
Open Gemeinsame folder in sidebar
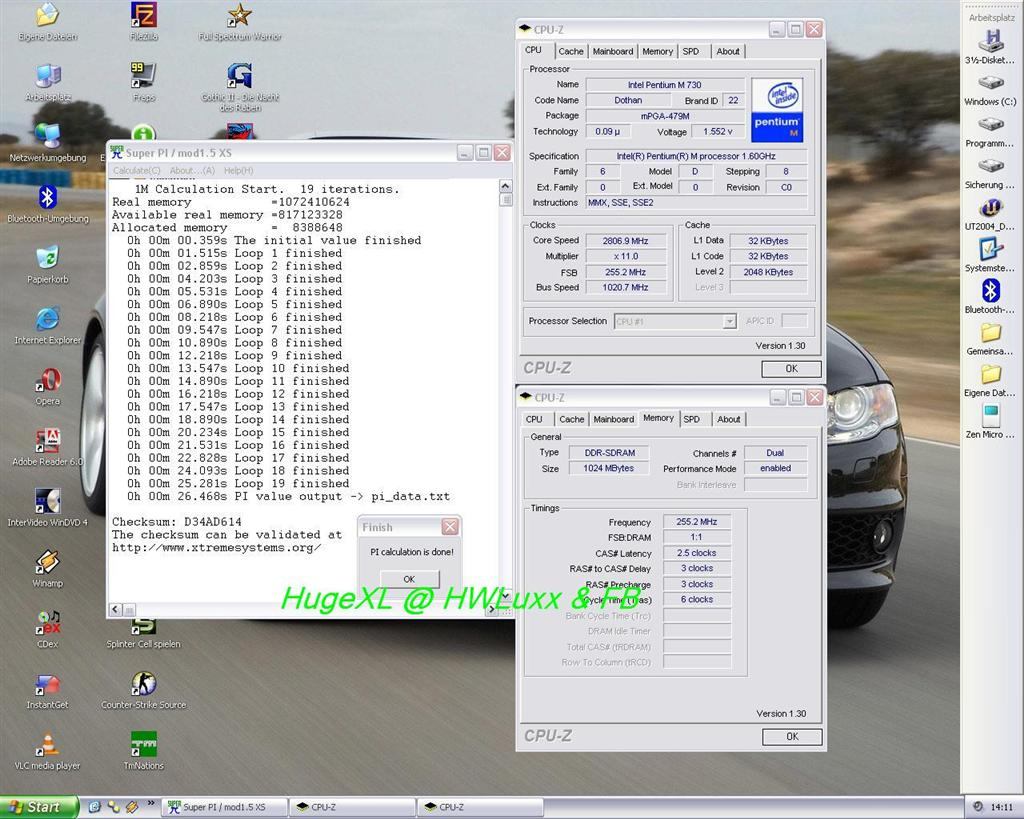tap(990, 338)
